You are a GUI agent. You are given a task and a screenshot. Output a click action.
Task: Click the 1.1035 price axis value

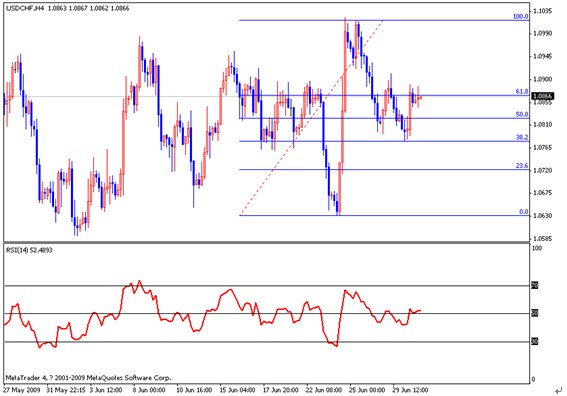pyautogui.click(x=543, y=12)
